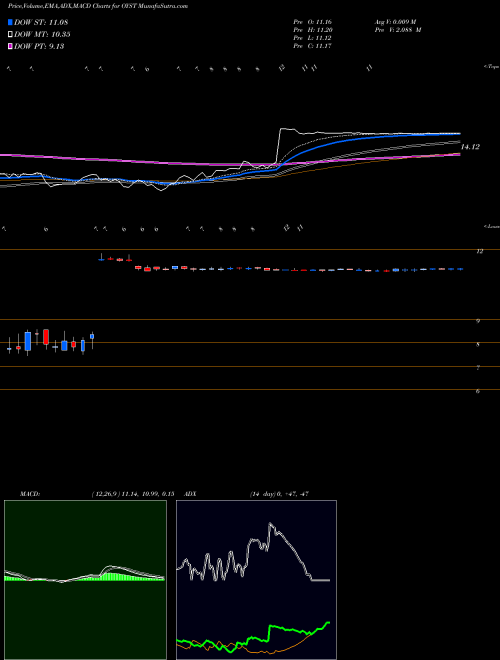Viewport: 500px width, 660px height.
Task: Click the 'Pre L: 11.12' low value
Action: click(x=313, y=38)
